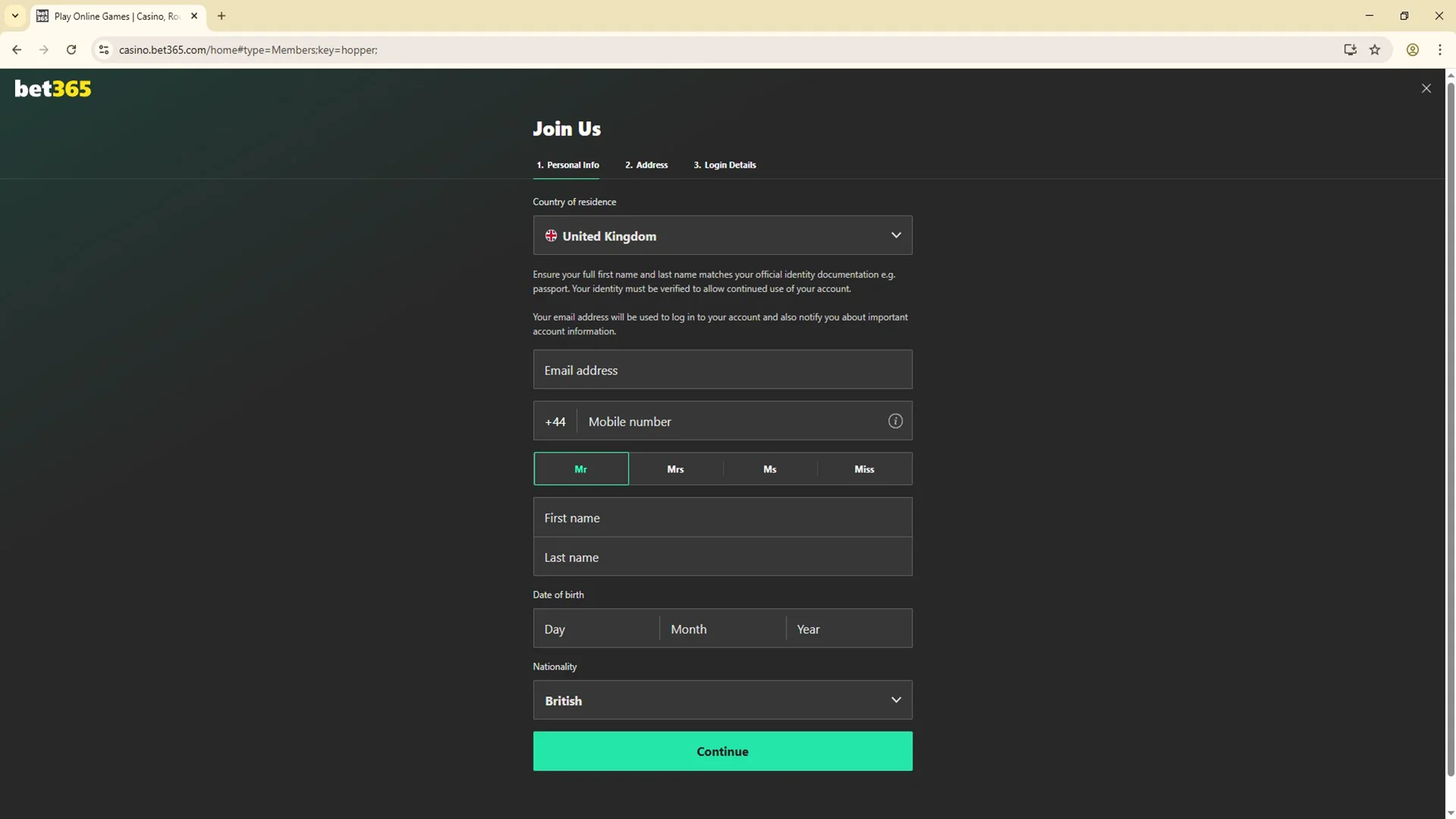This screenshot has width=1456, height=819.
Task: Choose the Miss title option
Action: [864, 469]
